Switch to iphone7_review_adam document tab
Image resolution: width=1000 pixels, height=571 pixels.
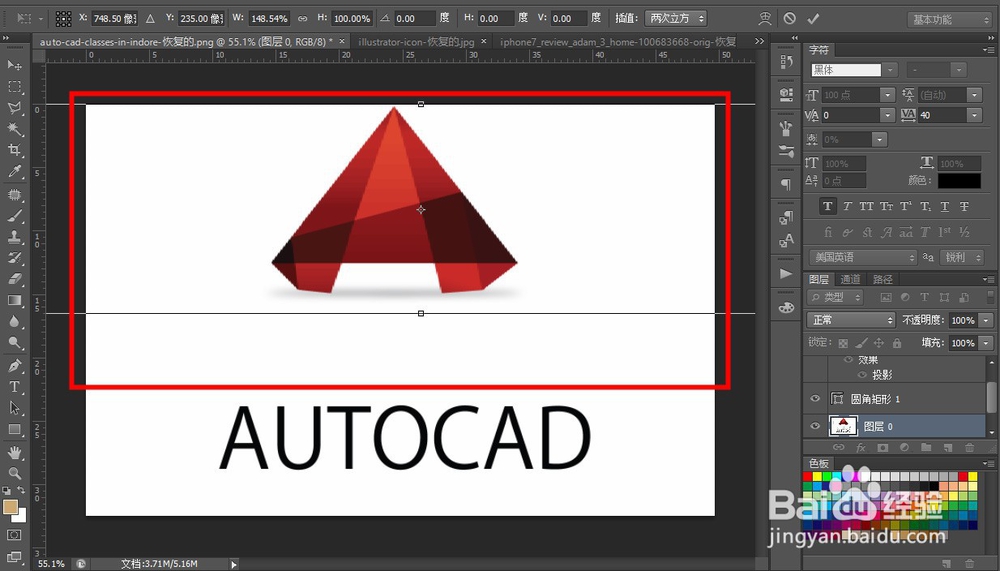pos(618,41)
